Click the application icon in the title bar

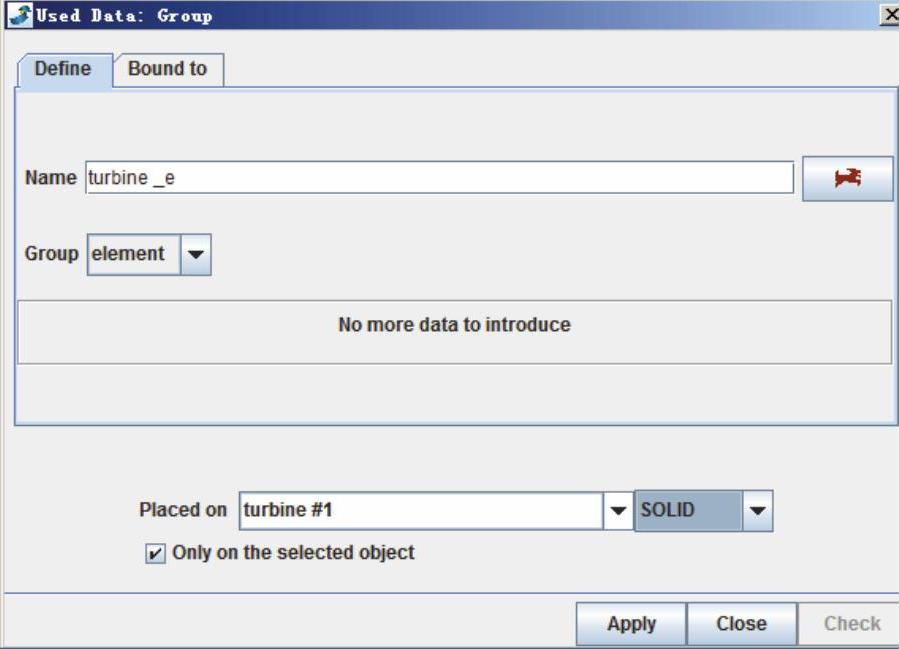(18, 14)
